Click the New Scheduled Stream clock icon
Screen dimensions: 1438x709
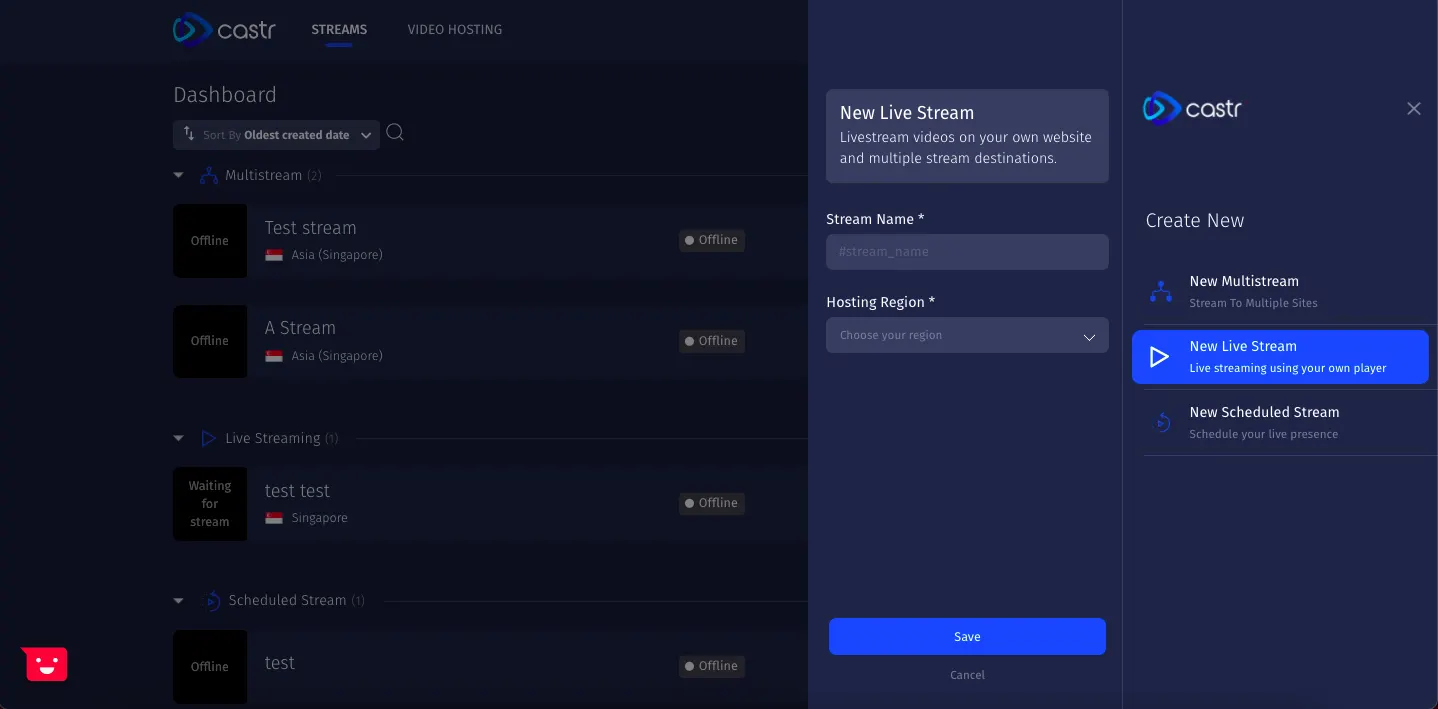coord(1161,422)
